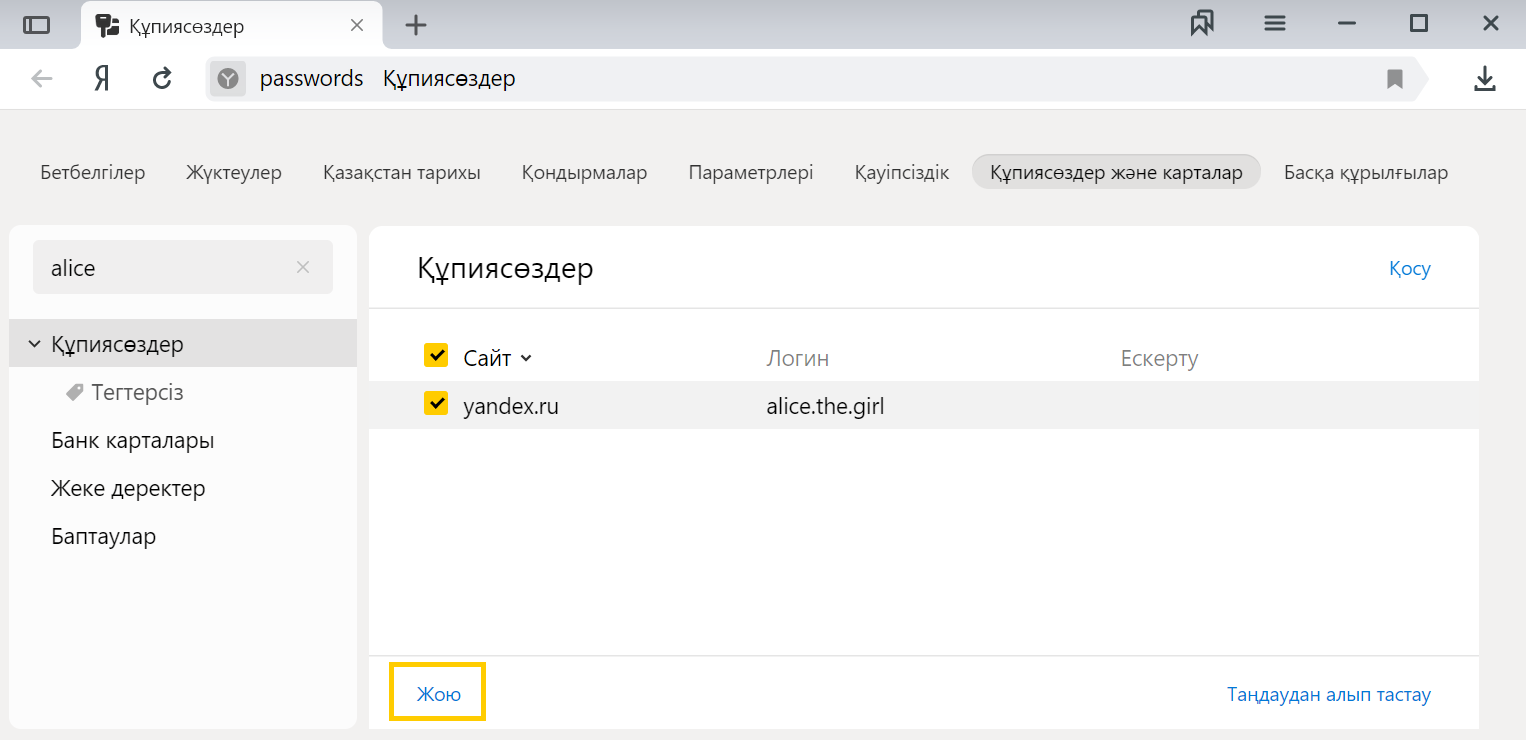This screenshot has height=740, width=1526.
Task: Minimize the browser window
Action: click(x=1347, y=24)
